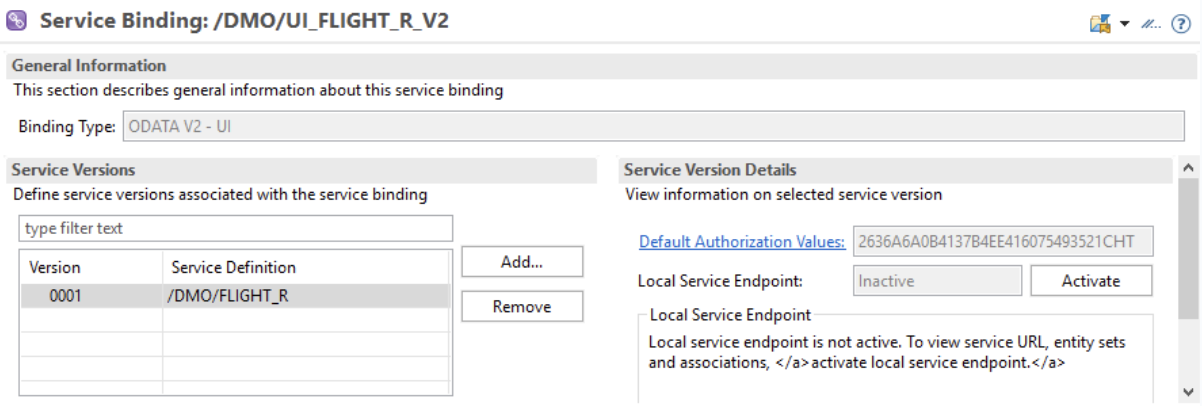Click the Add... button for service versions
The width and height of the screenshot is (1202, 406).
click(x=521, y=262)
